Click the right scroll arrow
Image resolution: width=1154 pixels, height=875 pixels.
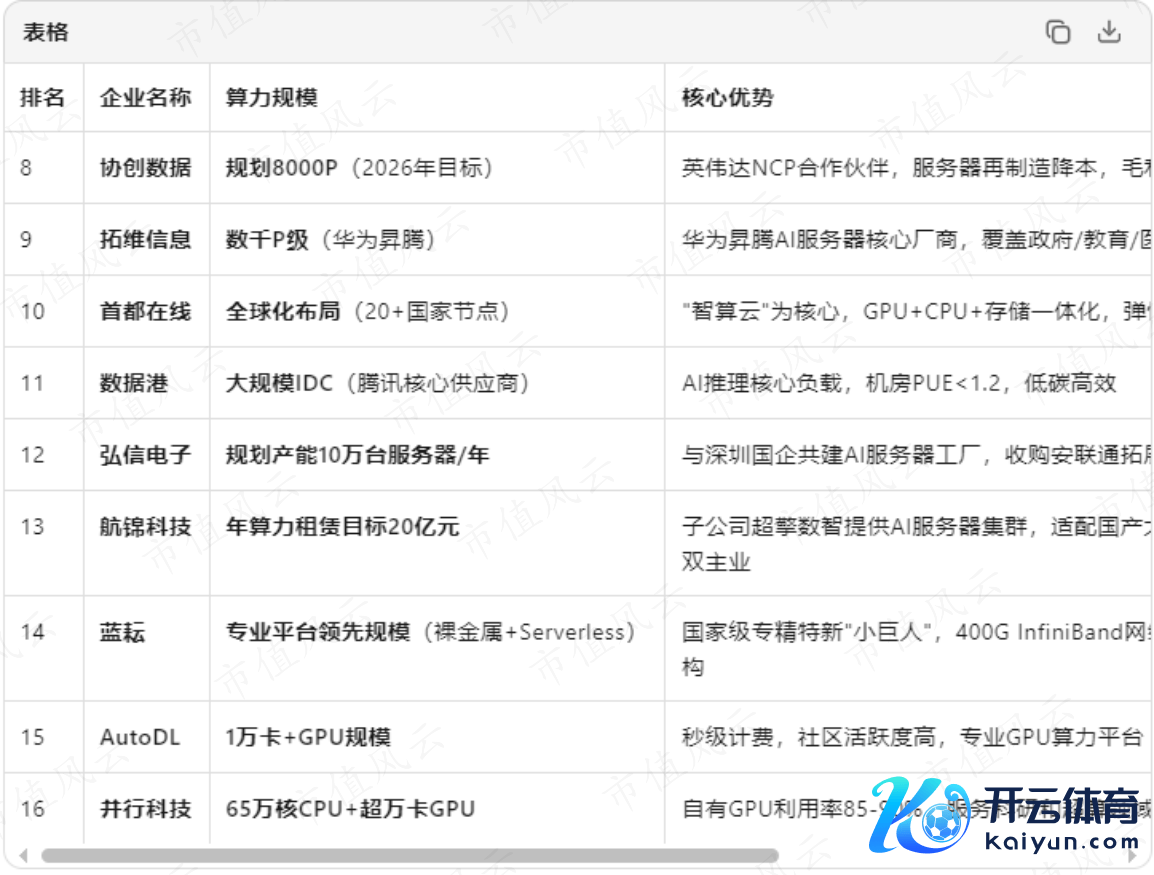[1133, 856]
